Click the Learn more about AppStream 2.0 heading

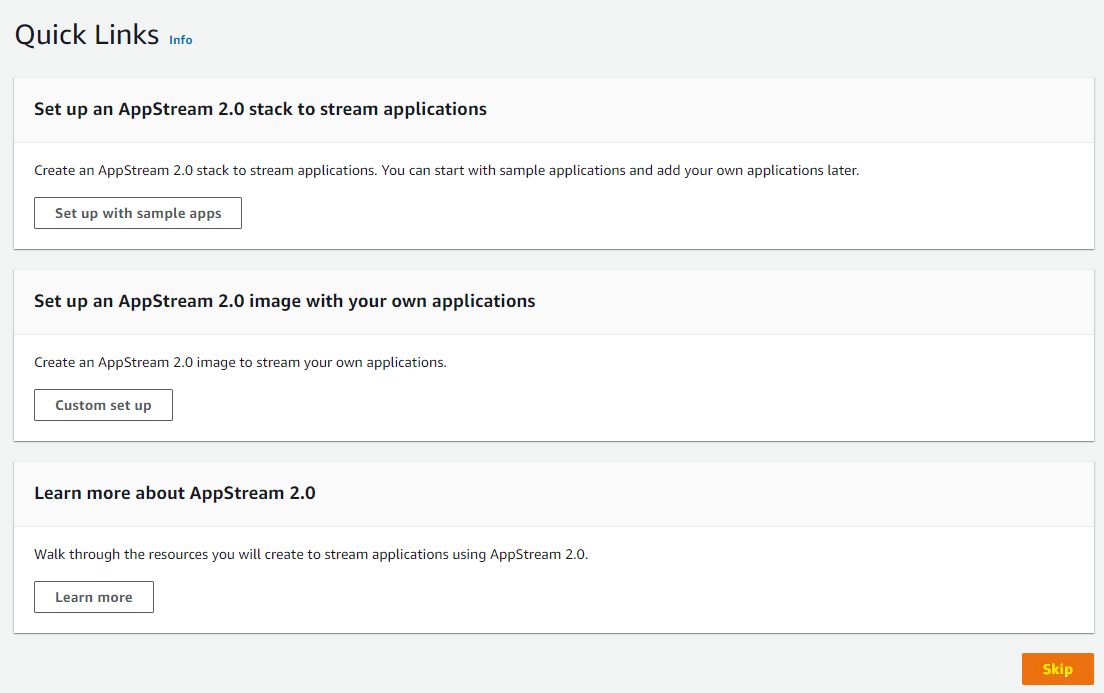(x=175, y=493)
